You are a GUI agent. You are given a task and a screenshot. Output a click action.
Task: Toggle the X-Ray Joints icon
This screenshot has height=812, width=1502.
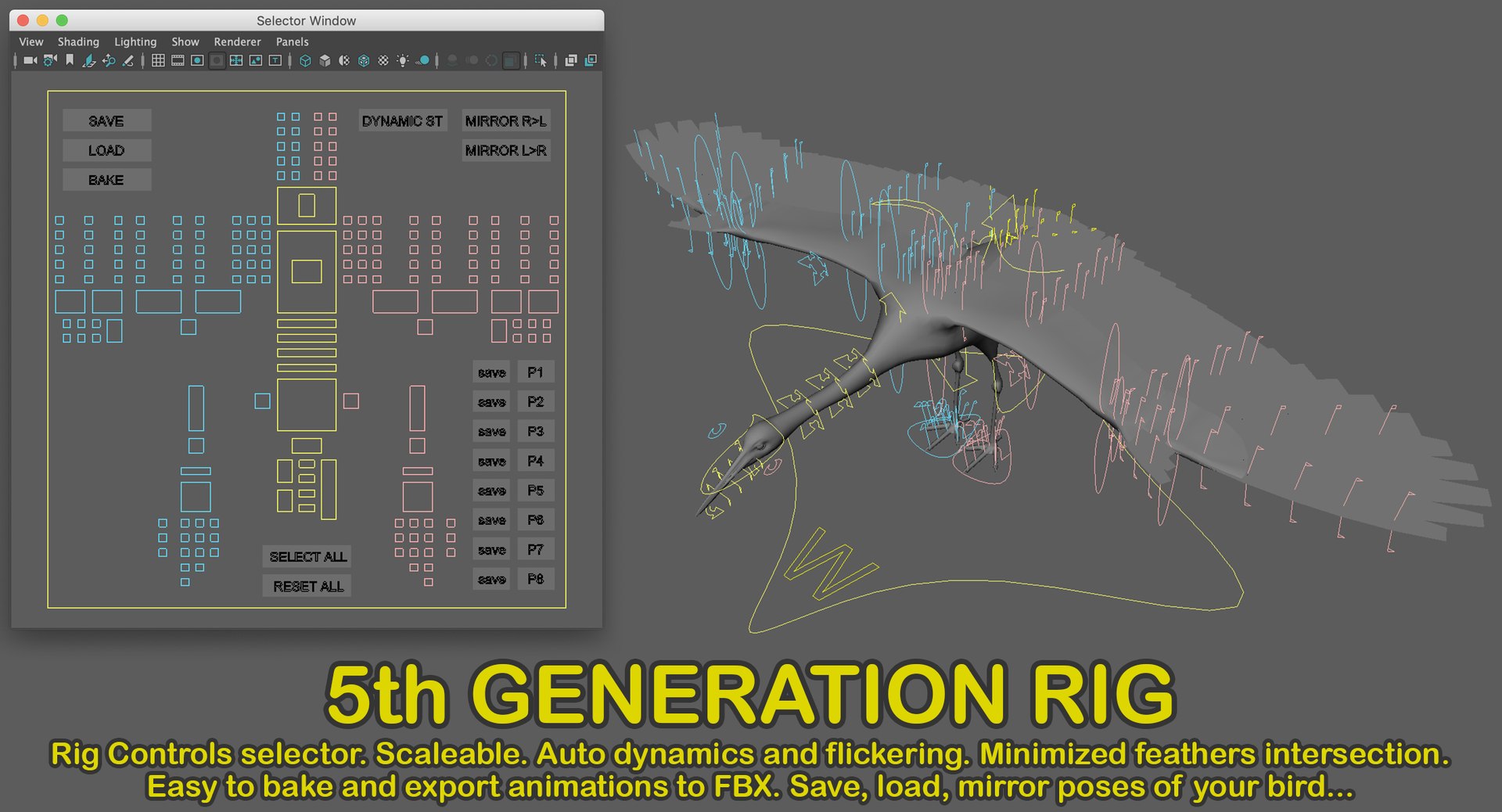[x=591, y=60]
